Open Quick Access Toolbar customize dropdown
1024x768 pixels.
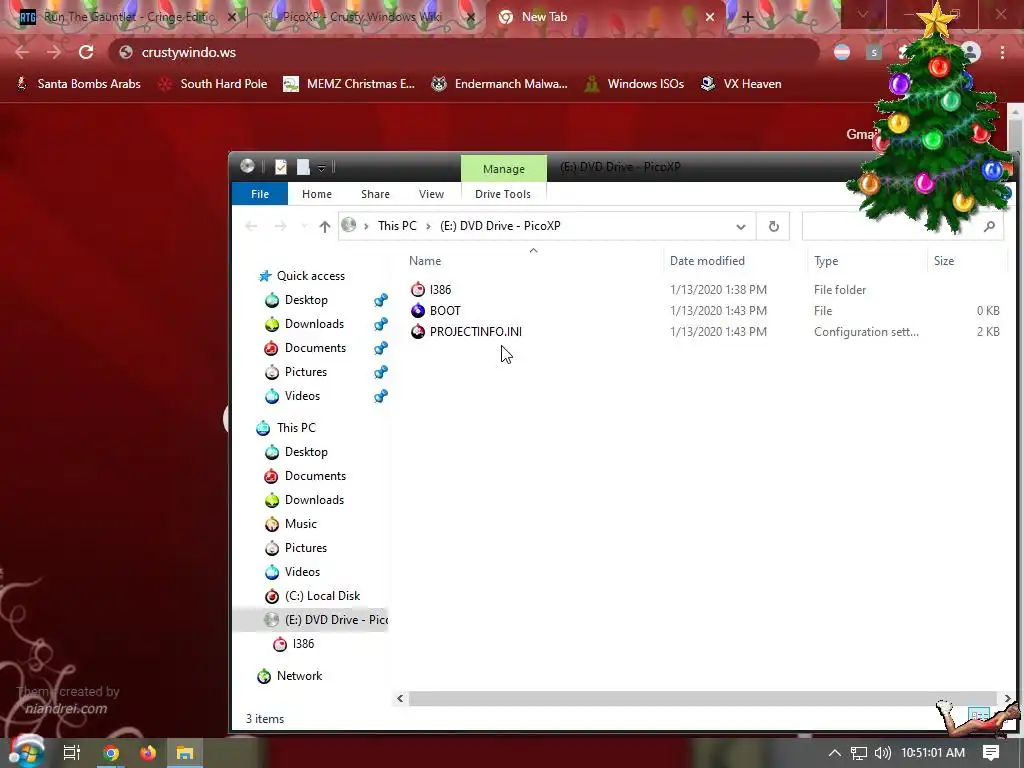pos(321,168)
